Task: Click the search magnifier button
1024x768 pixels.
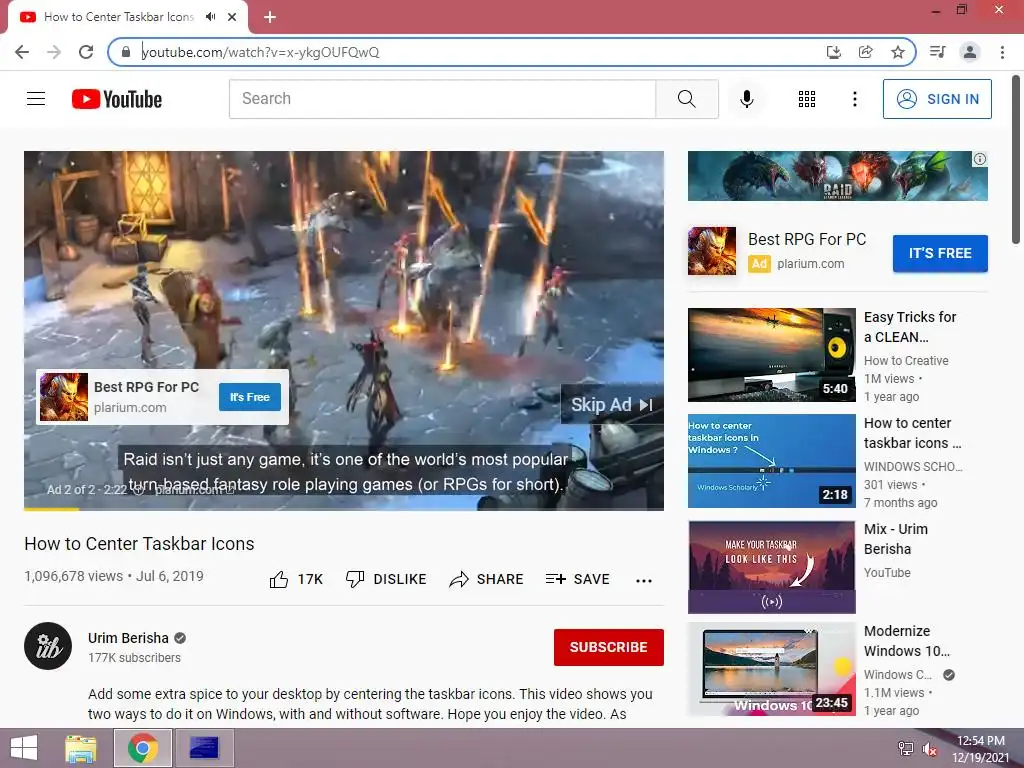Action: [x=686, y=99]
